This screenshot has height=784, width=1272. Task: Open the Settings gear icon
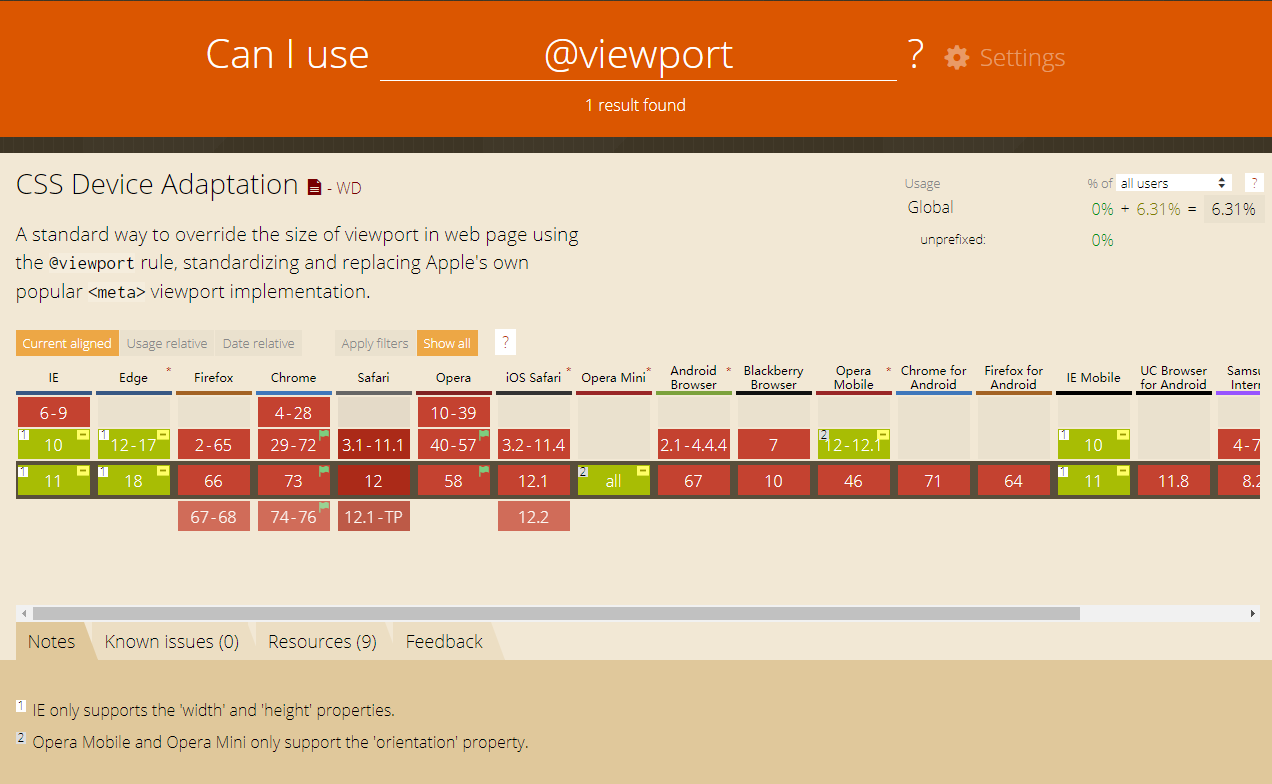coord(957,57)
